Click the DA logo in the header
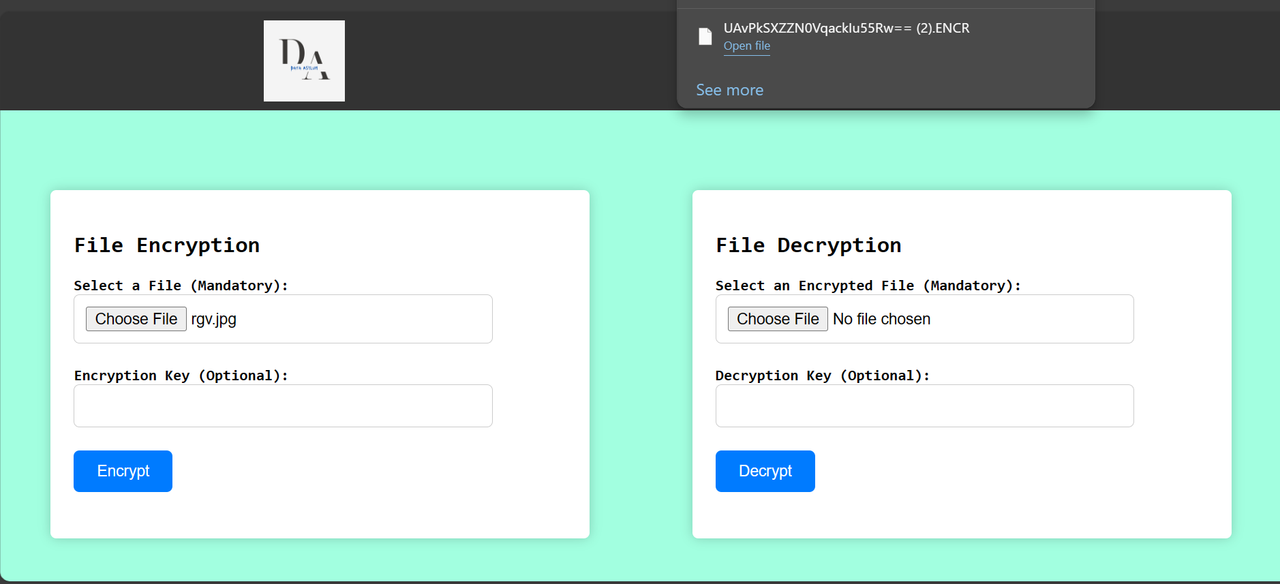The width and height of the screenshot is (1280, 584). click(304, 61)
